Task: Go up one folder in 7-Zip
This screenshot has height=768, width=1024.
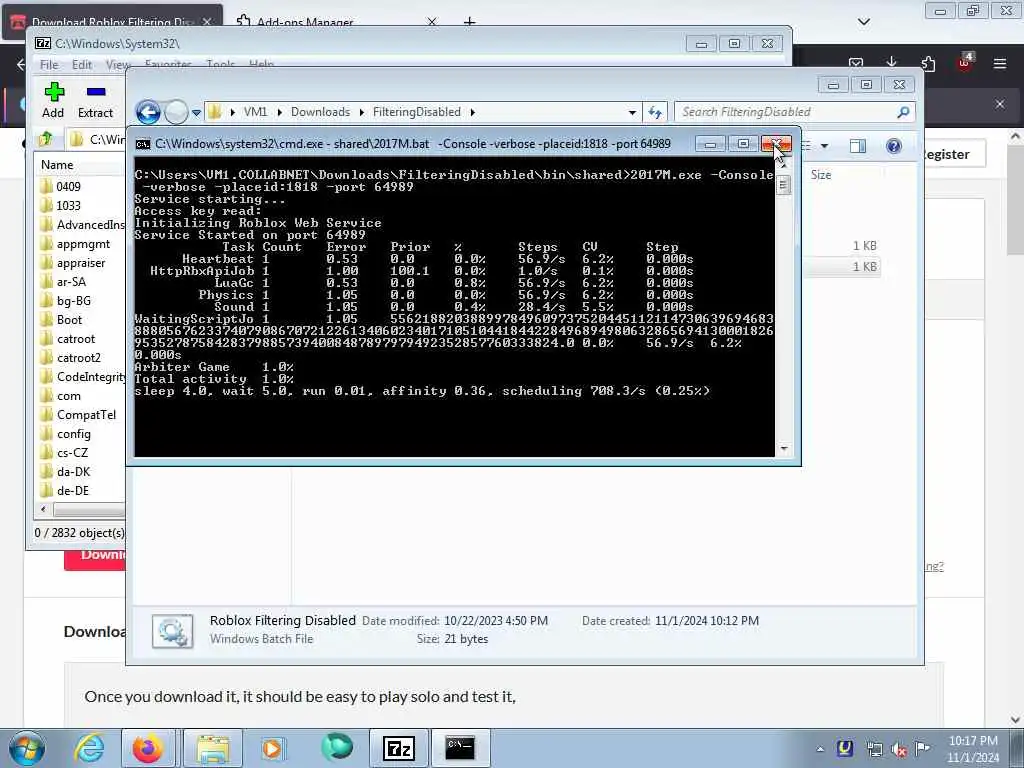Action: point(46,138)
